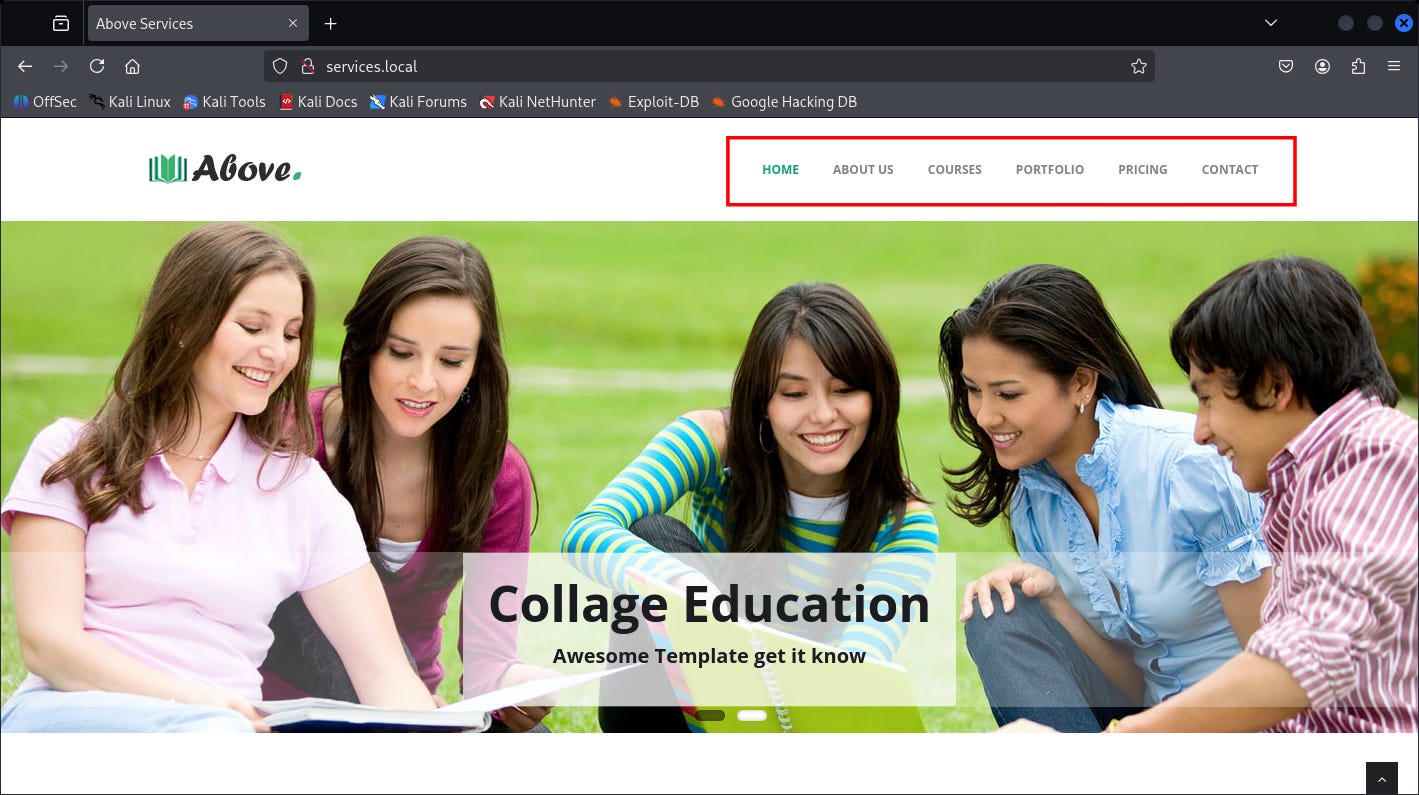This screenshot has height=795, width=1419.
Task: Close the Above Services tab
Action: point(293,23)
